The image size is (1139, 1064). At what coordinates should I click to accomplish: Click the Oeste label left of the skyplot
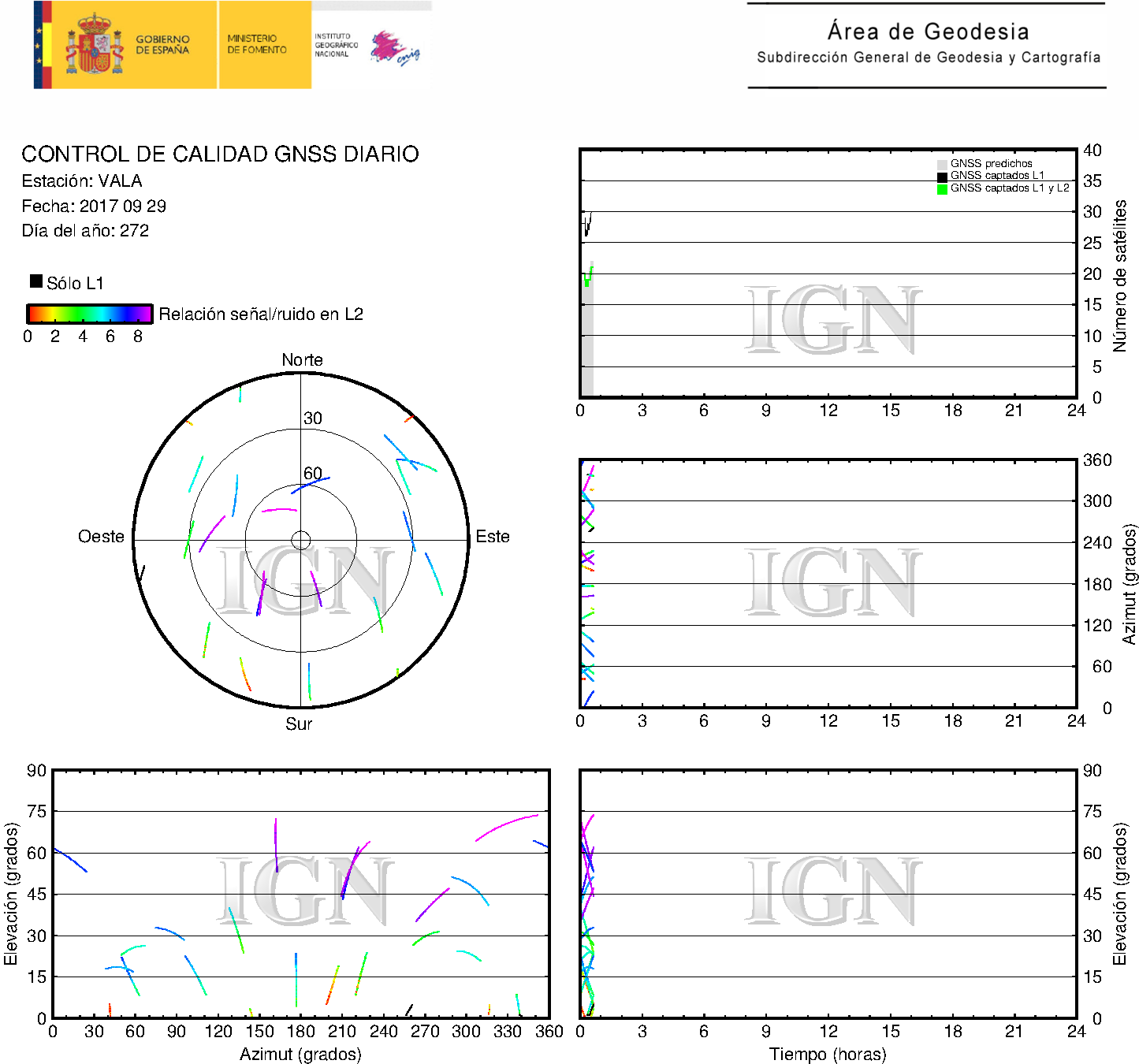point(101,537)
